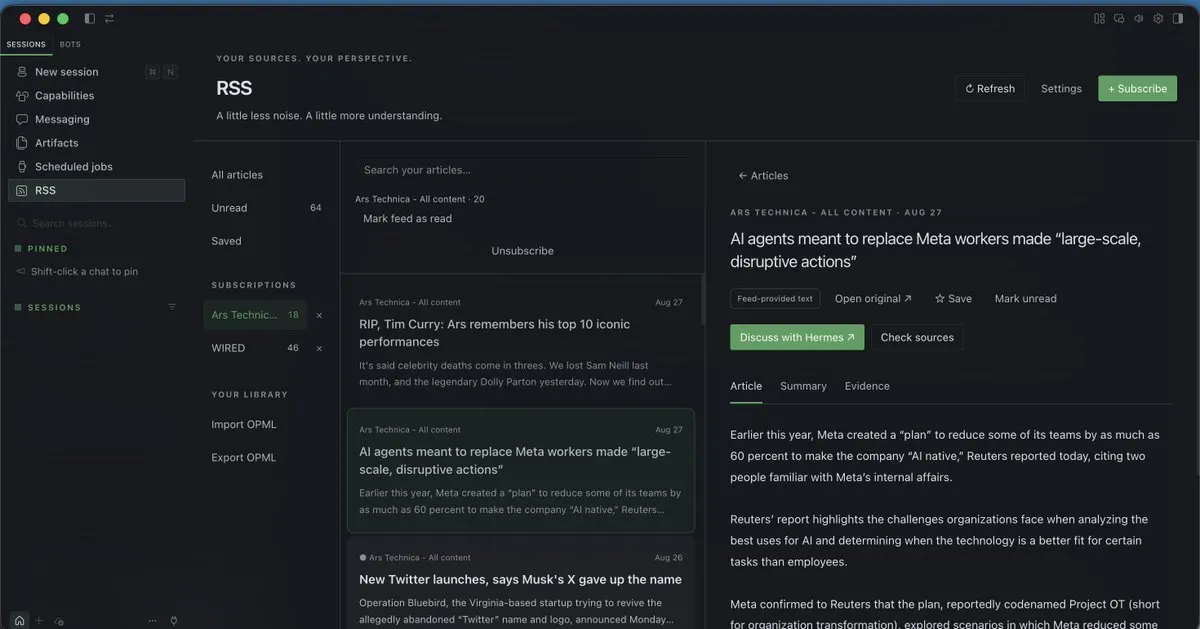The width and height of the screenshot is (1200, 629).
Task: Open Capabilities in the sidebar
Action: pyautogui.click(x=97, y=96)
